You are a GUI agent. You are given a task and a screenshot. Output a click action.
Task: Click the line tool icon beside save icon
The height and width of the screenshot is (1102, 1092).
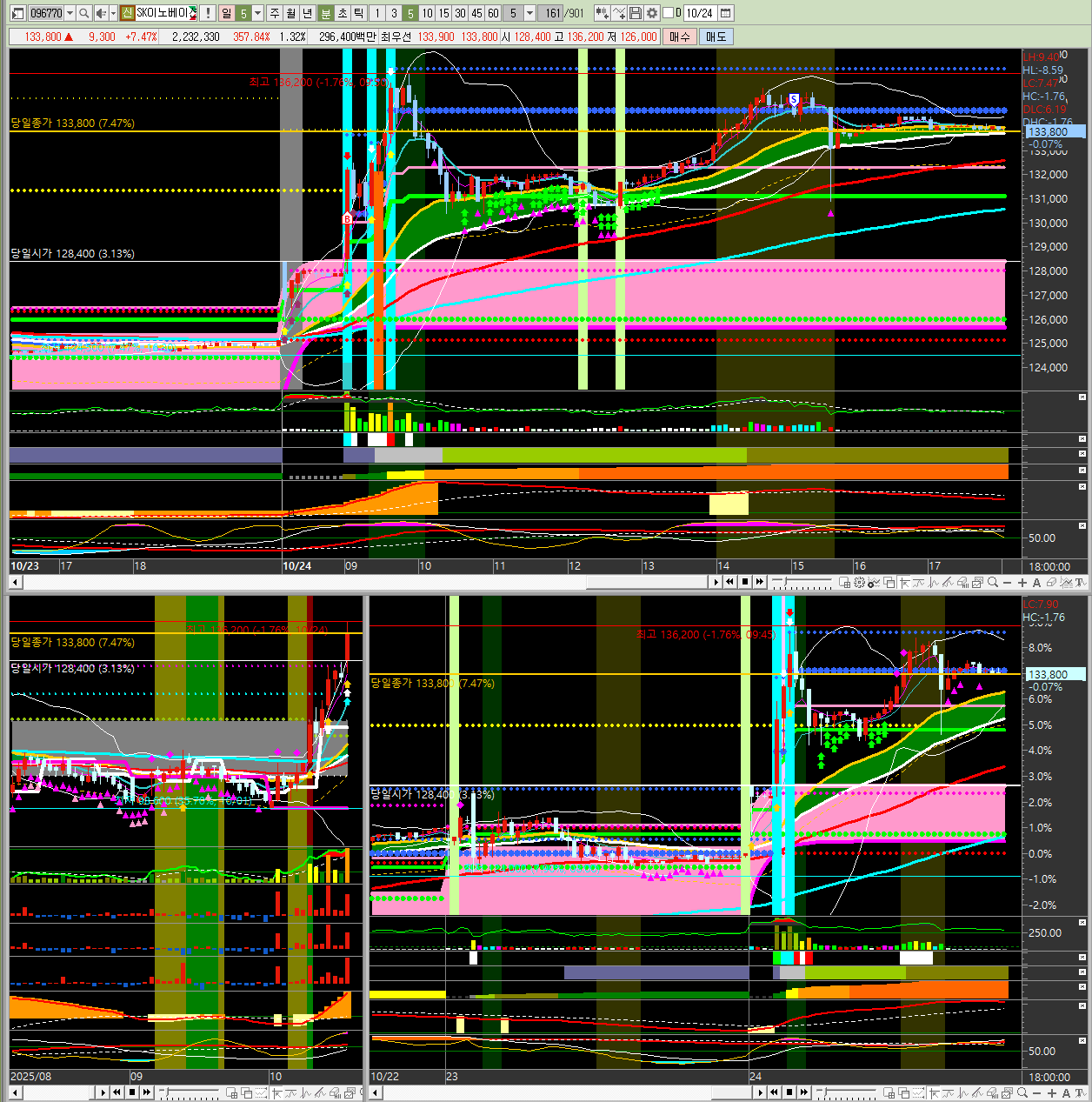point(619,13)
